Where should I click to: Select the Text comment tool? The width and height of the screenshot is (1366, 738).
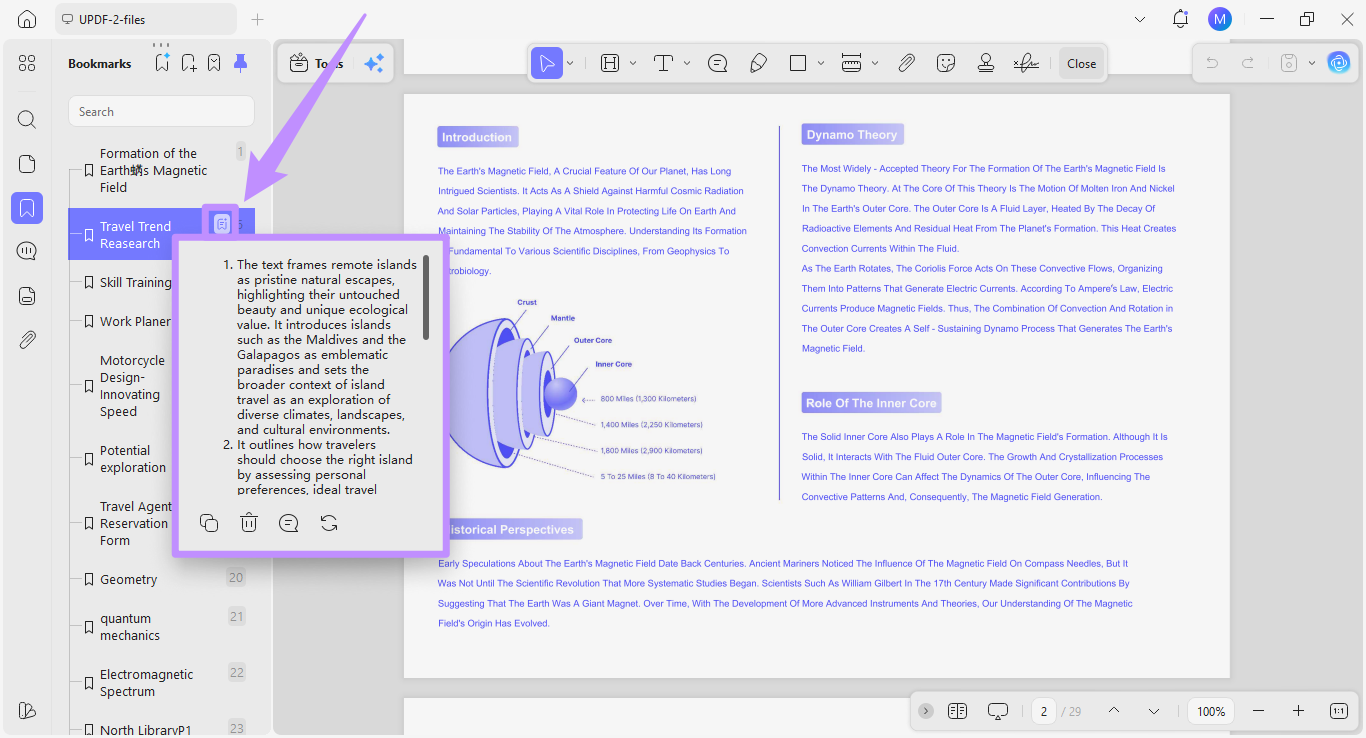[663, 63]
